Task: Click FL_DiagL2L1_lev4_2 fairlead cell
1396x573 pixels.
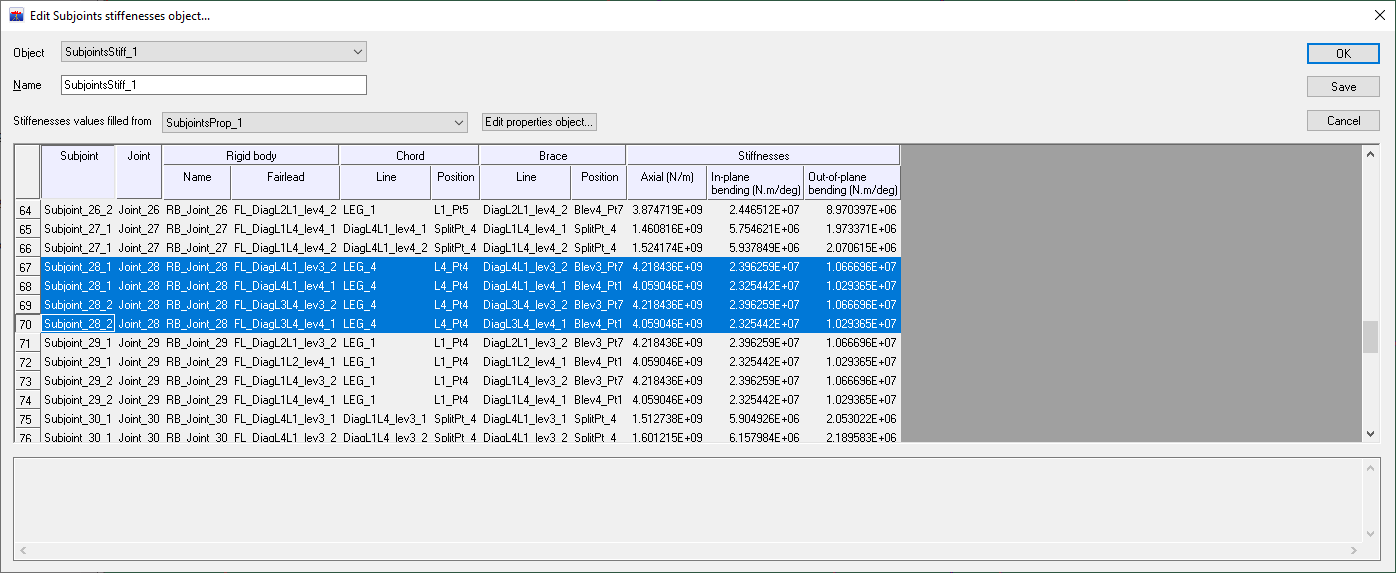Action: [x=284, y=210]
